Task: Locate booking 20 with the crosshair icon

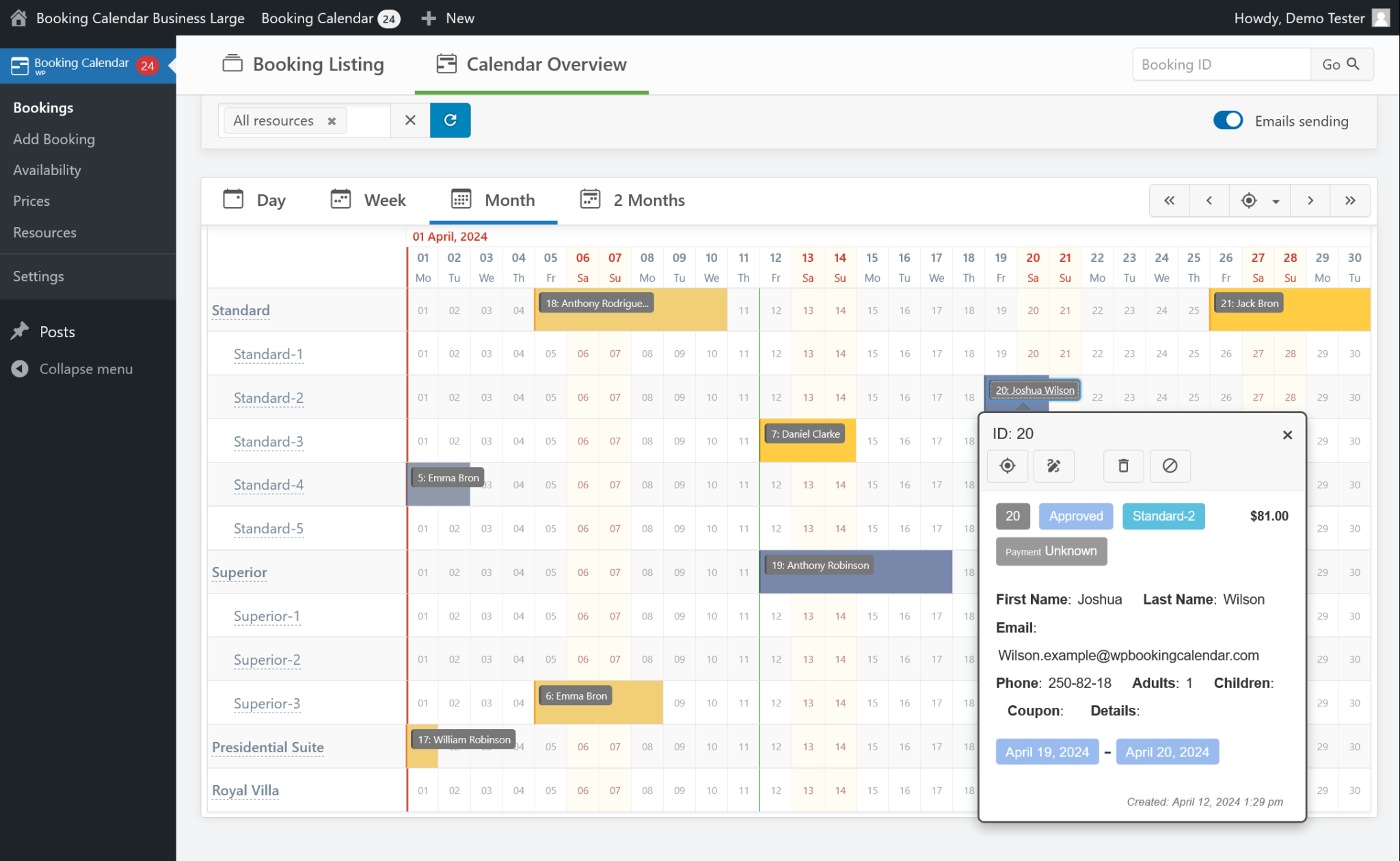Action: click(x=1008, y=466)
